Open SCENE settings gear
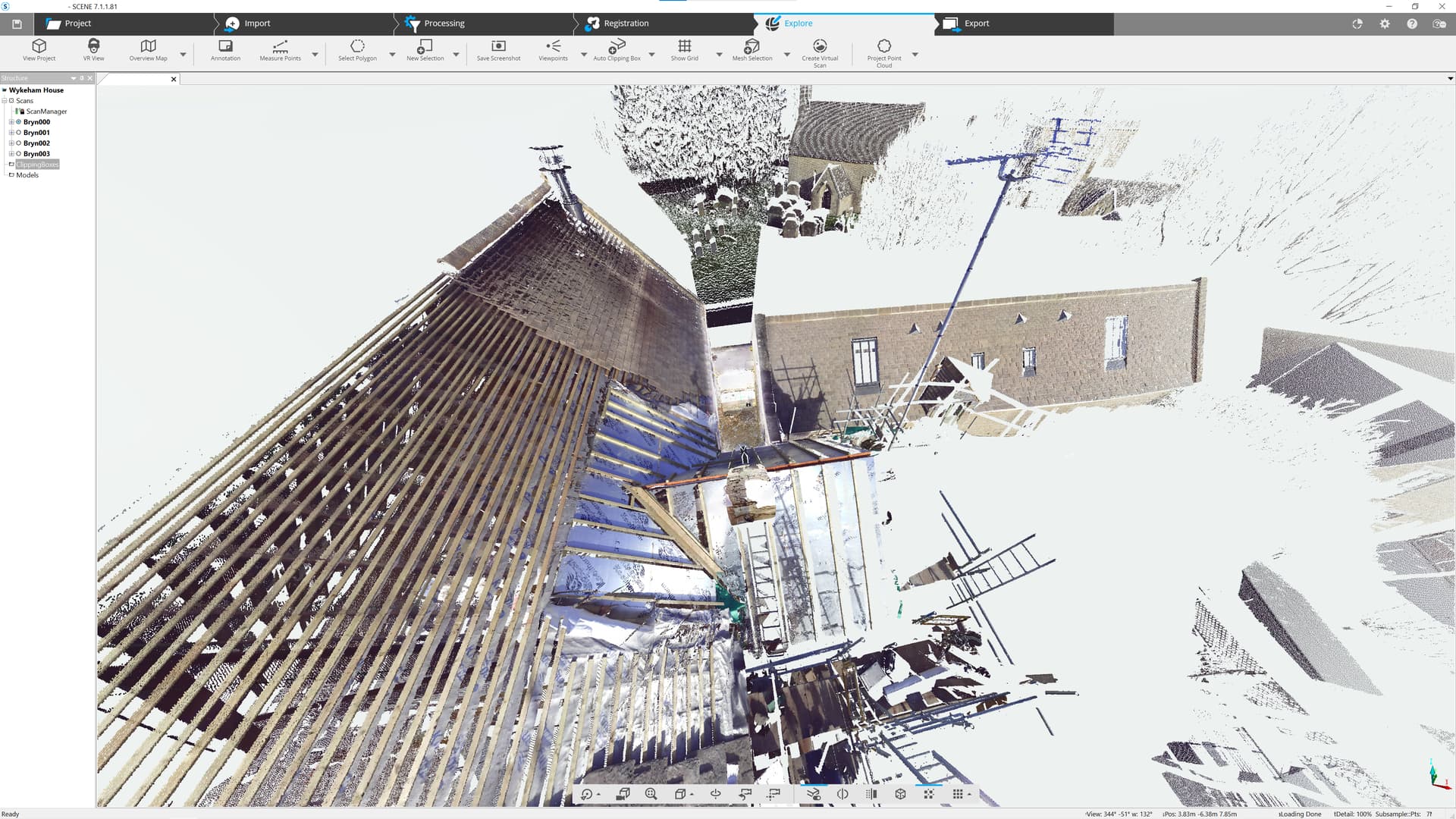 point(1385,24)
